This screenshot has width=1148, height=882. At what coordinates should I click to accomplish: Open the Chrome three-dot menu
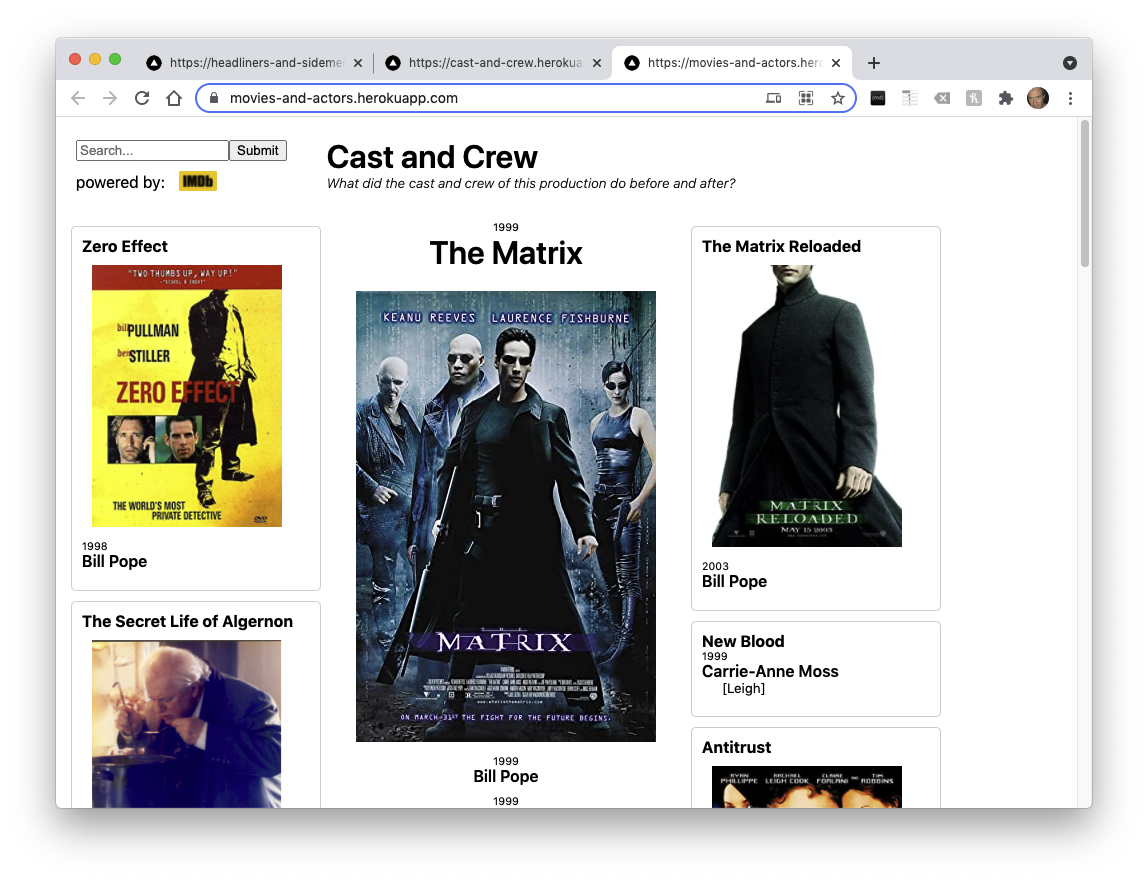pos(1070,98)
